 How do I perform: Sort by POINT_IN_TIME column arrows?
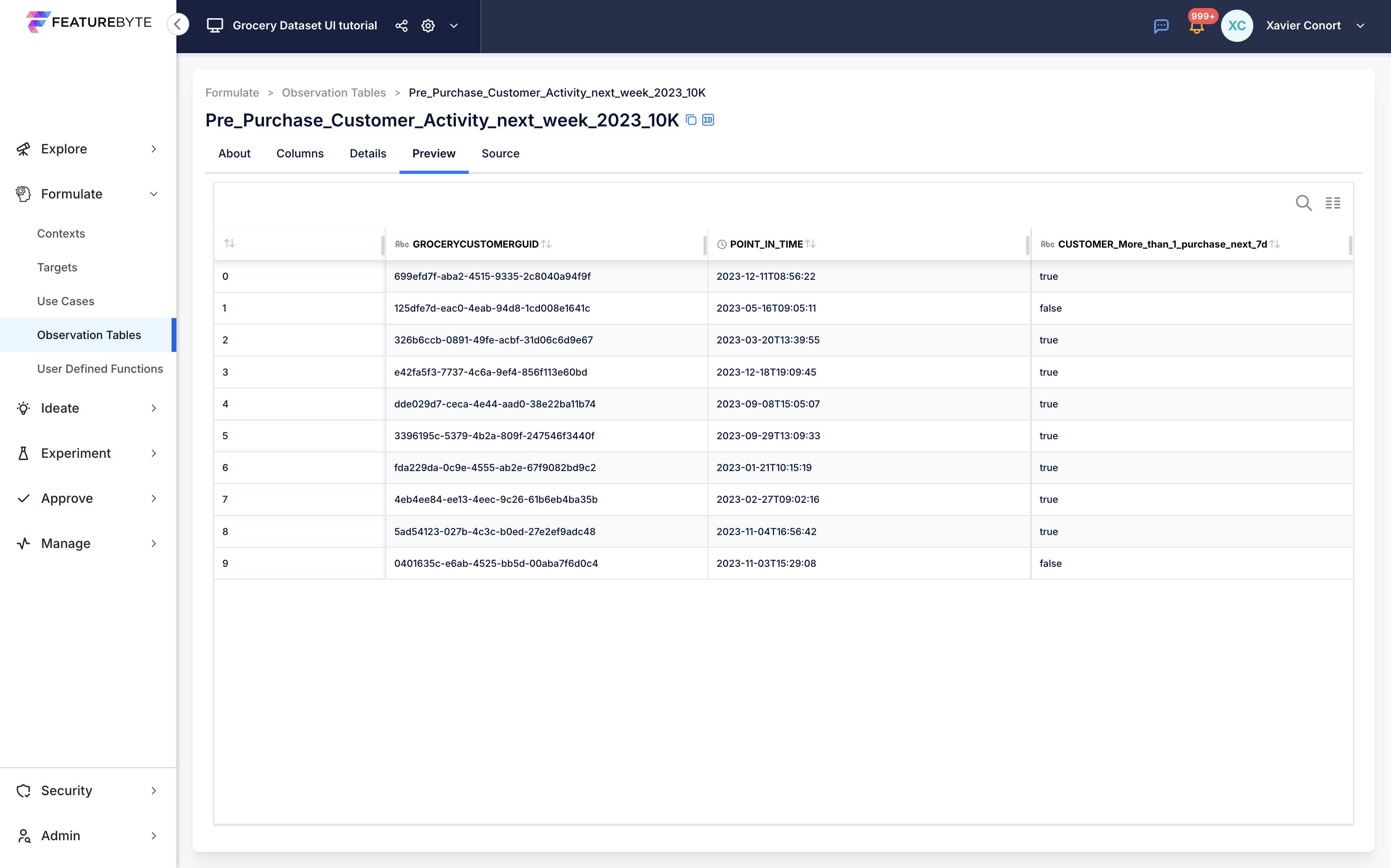click(810, 244)
